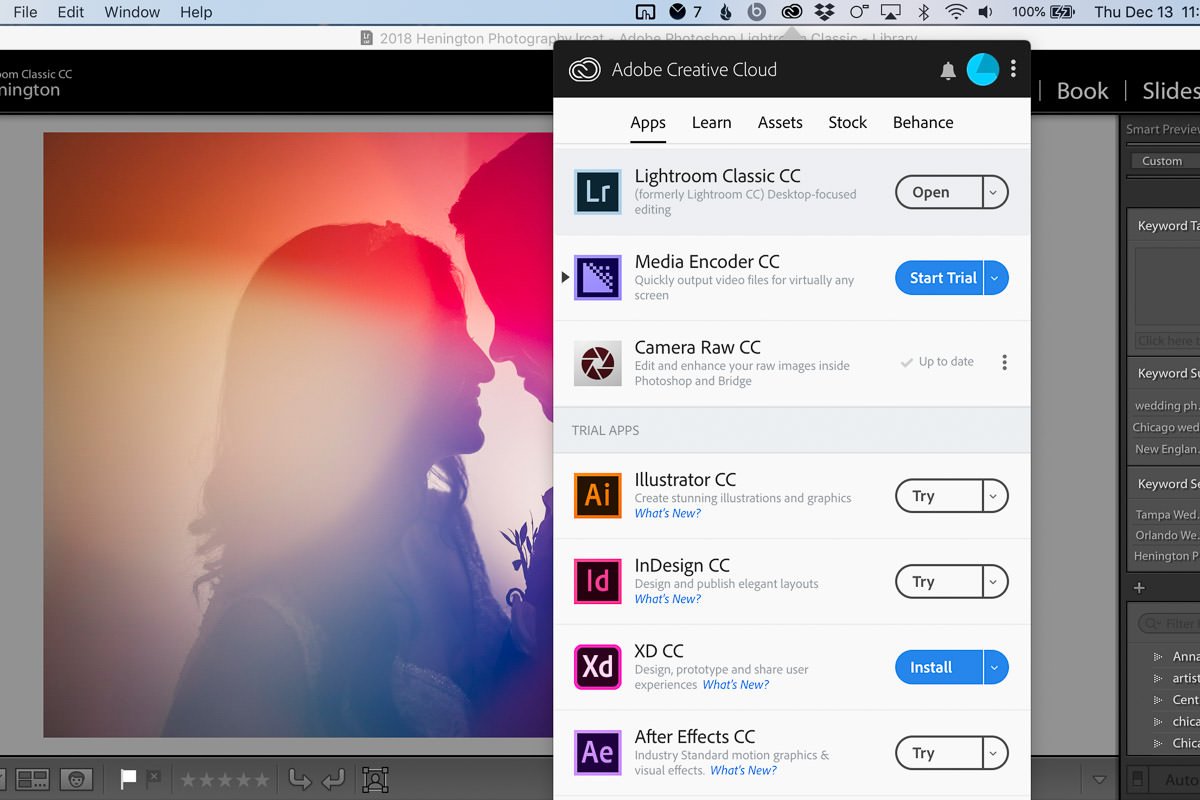Open the AirPlay display menu bar icon
The width and height of the screenshot is (1200, 800).
[x=891, y=12]
